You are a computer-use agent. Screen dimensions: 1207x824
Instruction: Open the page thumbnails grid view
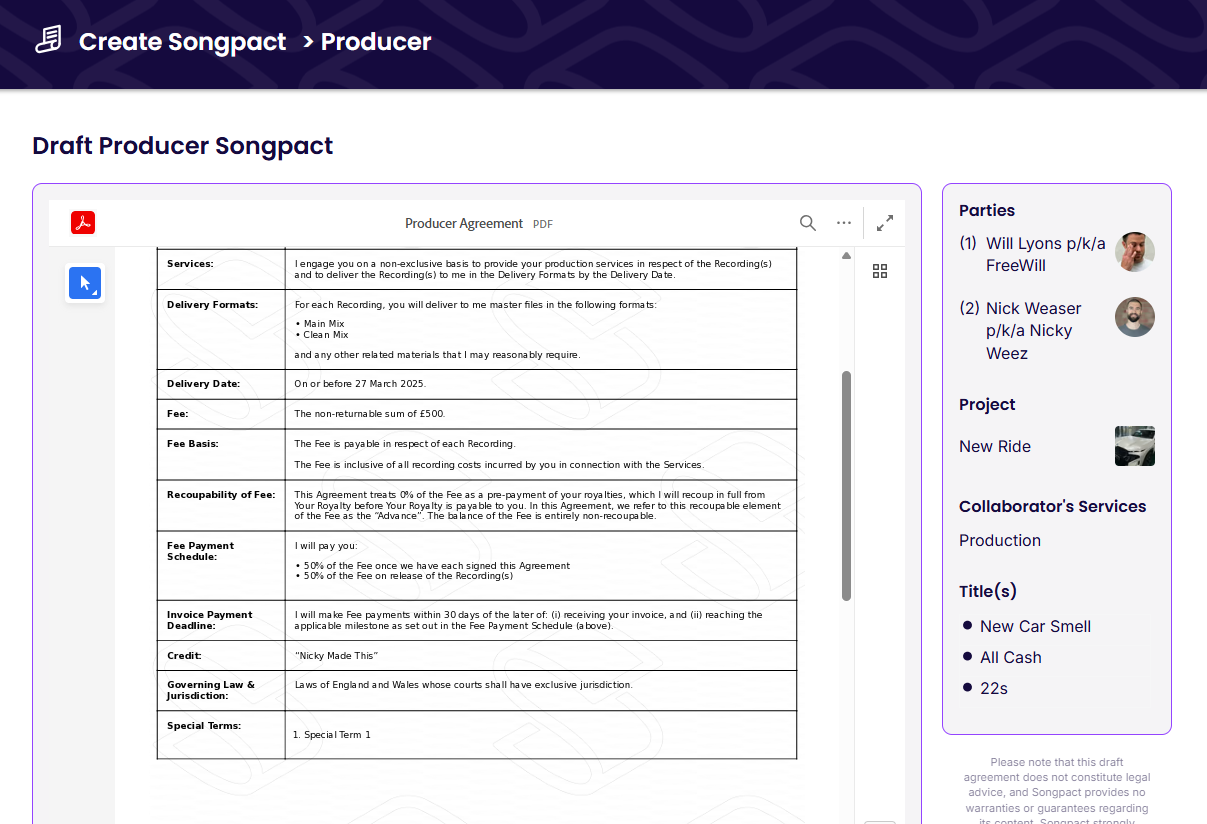pos(880,271)
